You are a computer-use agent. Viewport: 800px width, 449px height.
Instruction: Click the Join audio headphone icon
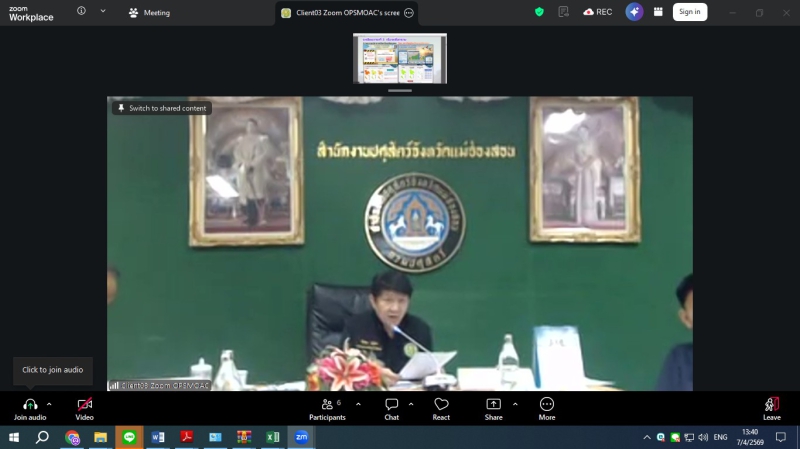(x=30, y=404)
